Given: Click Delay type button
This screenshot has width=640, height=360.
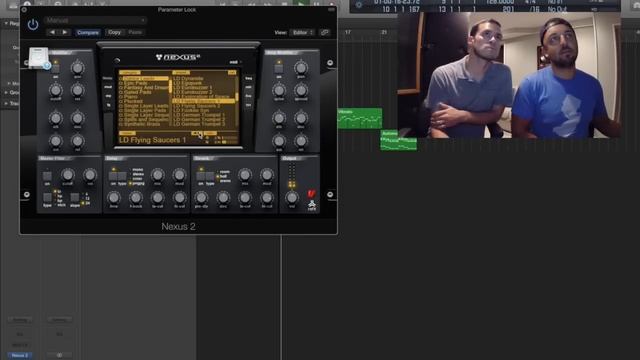Looking at the screenshot, I should tap(122, 176).
